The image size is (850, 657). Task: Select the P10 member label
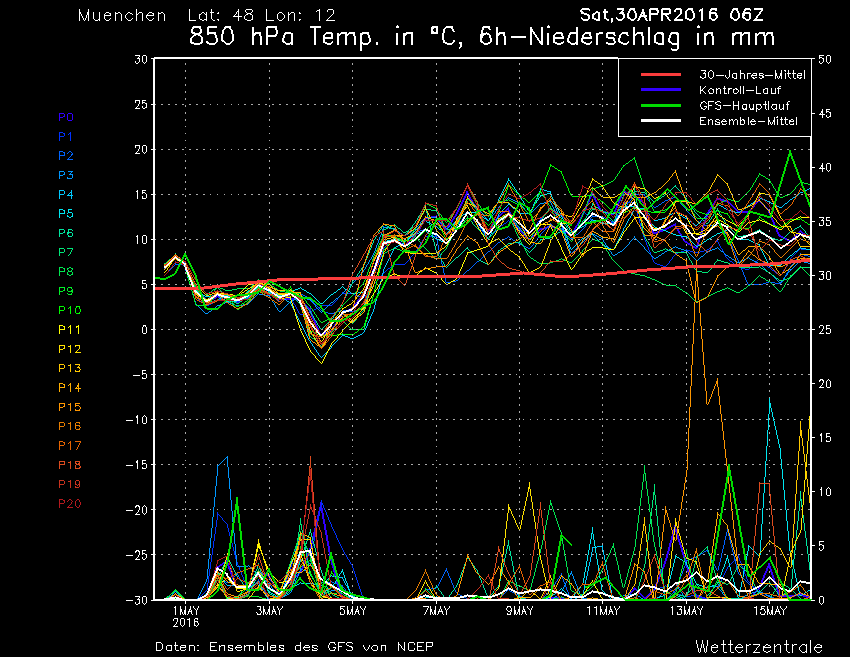tap(70, 310)
